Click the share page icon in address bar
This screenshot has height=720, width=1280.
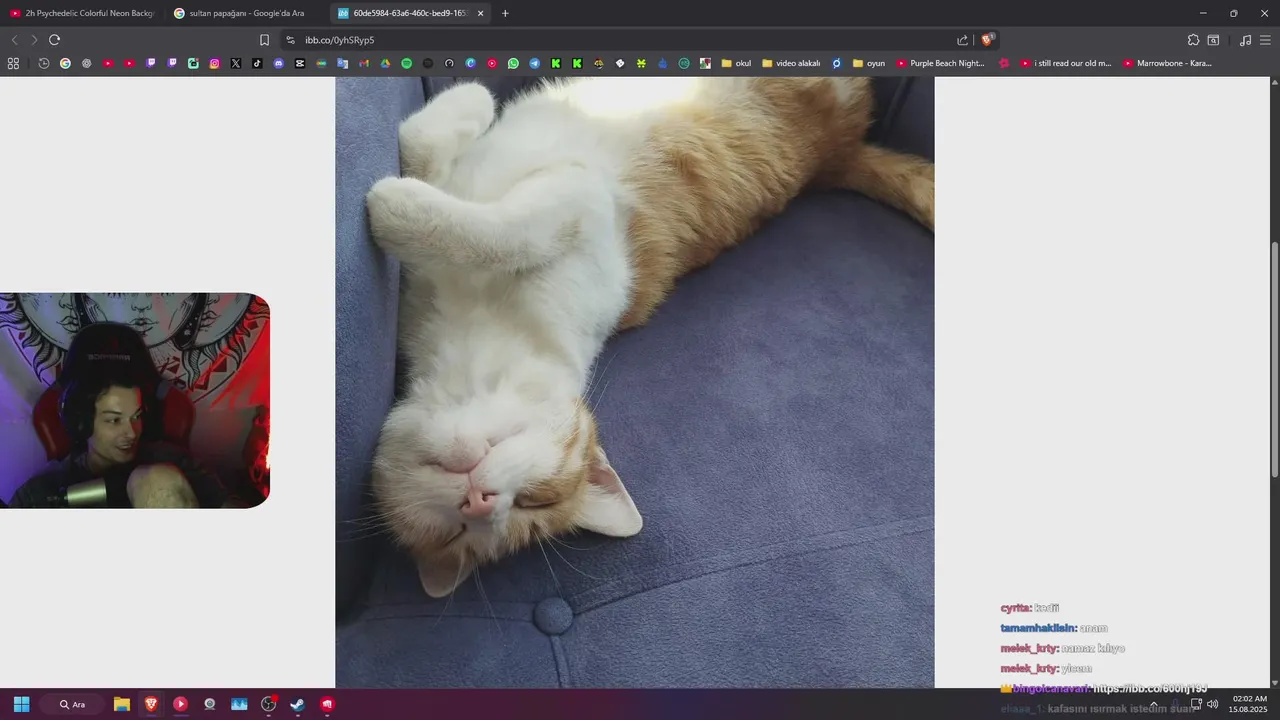[x=962, y=40]
